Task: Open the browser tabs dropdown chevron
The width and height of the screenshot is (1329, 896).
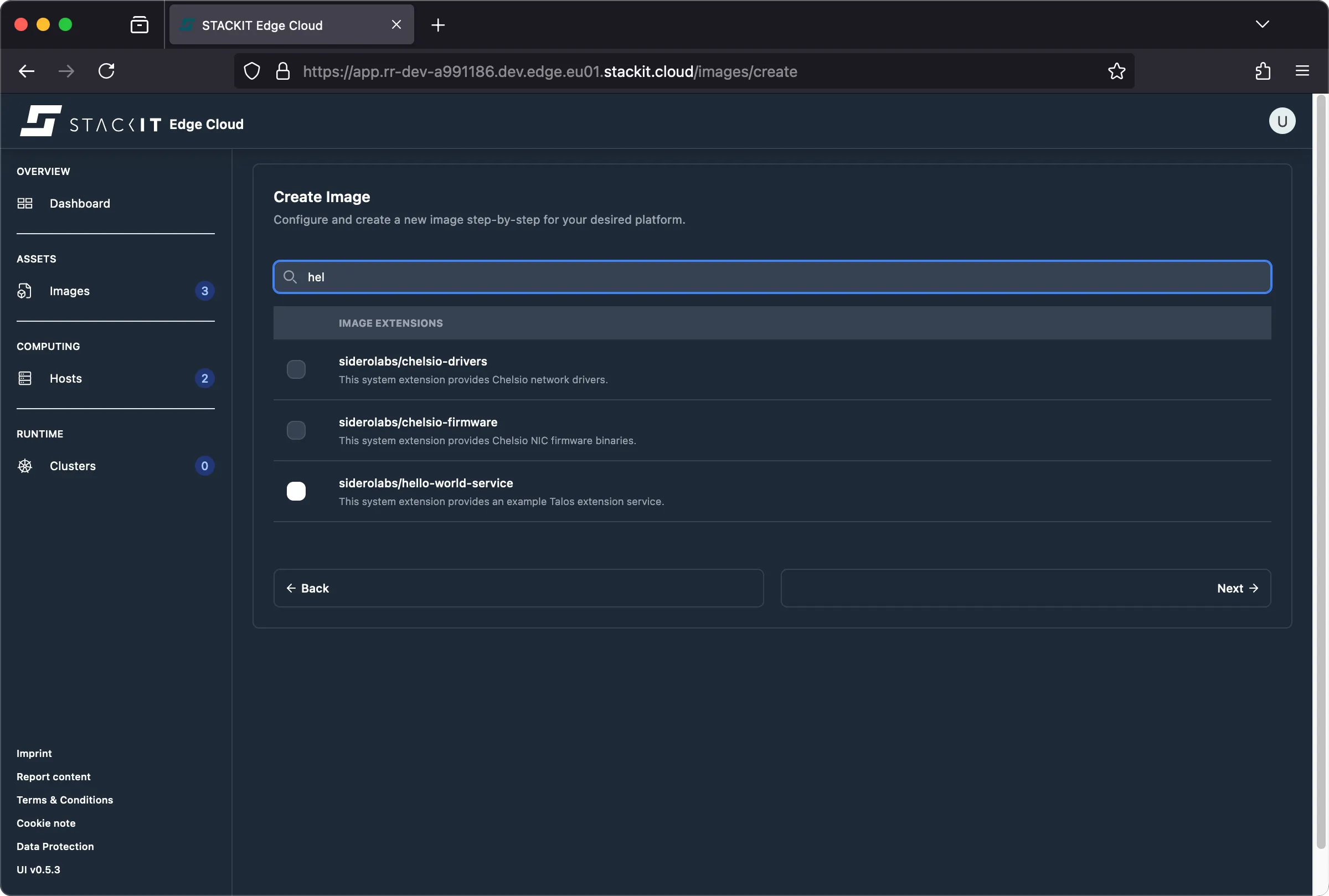Action: coord(1263,24)
